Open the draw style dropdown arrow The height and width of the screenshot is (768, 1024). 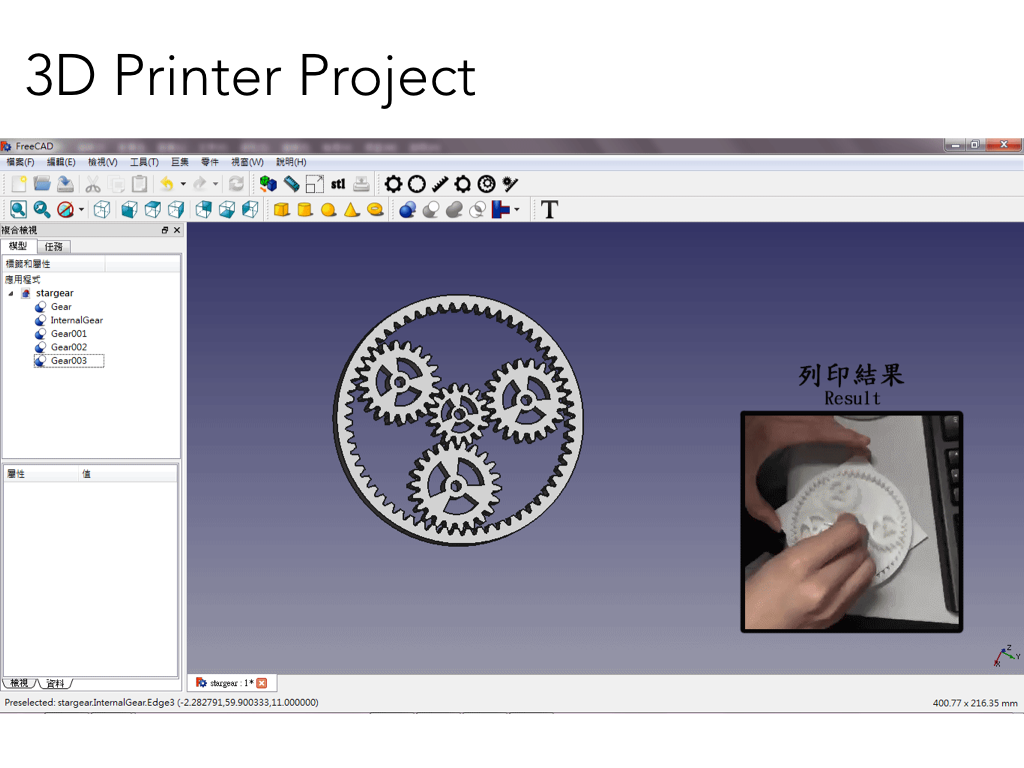82,210
